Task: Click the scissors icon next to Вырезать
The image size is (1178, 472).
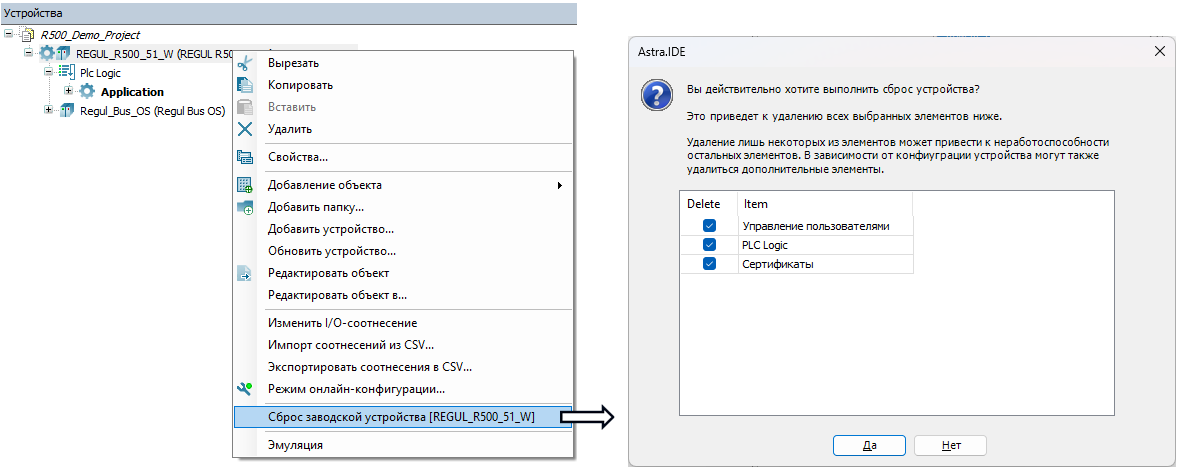Action: pos(245,63)
